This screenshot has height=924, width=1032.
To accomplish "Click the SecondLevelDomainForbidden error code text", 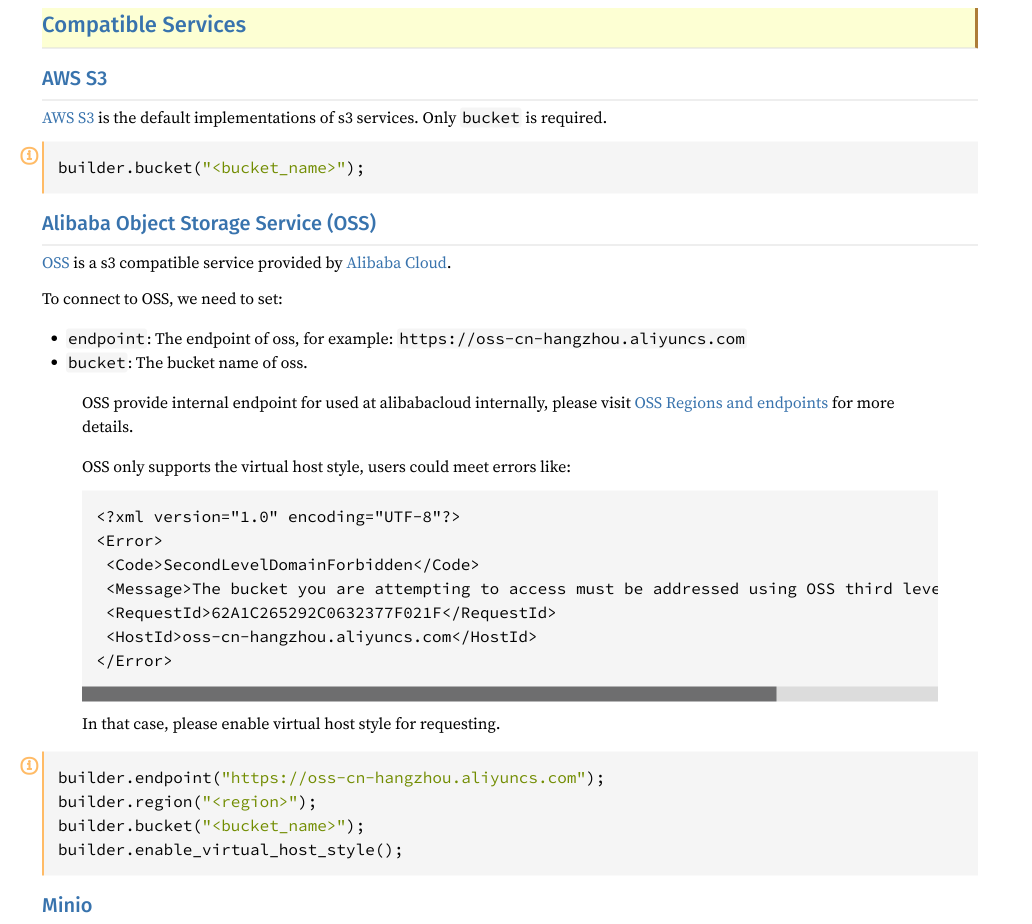I will (288, 565).
